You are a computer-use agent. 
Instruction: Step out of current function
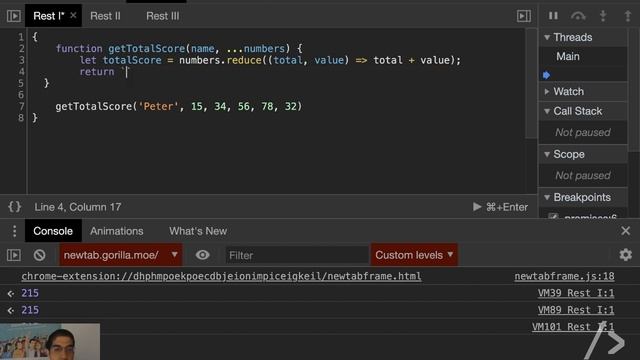(x=628, y=16)
